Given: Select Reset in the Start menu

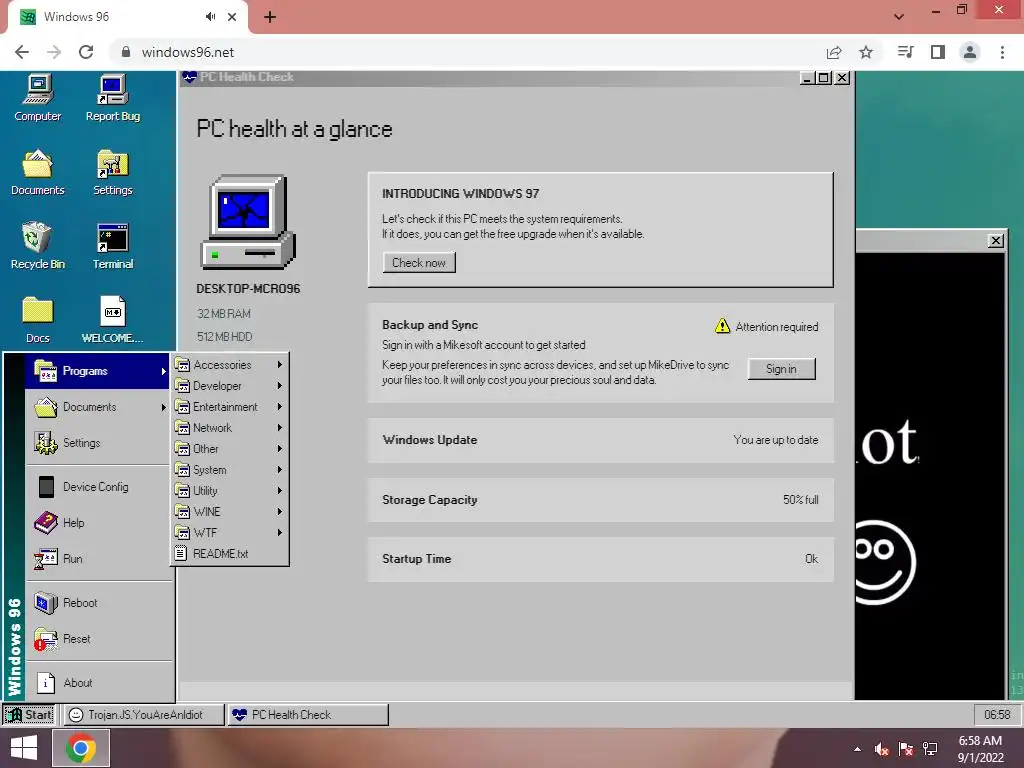Looking at the screenshot, I should 97,639.
